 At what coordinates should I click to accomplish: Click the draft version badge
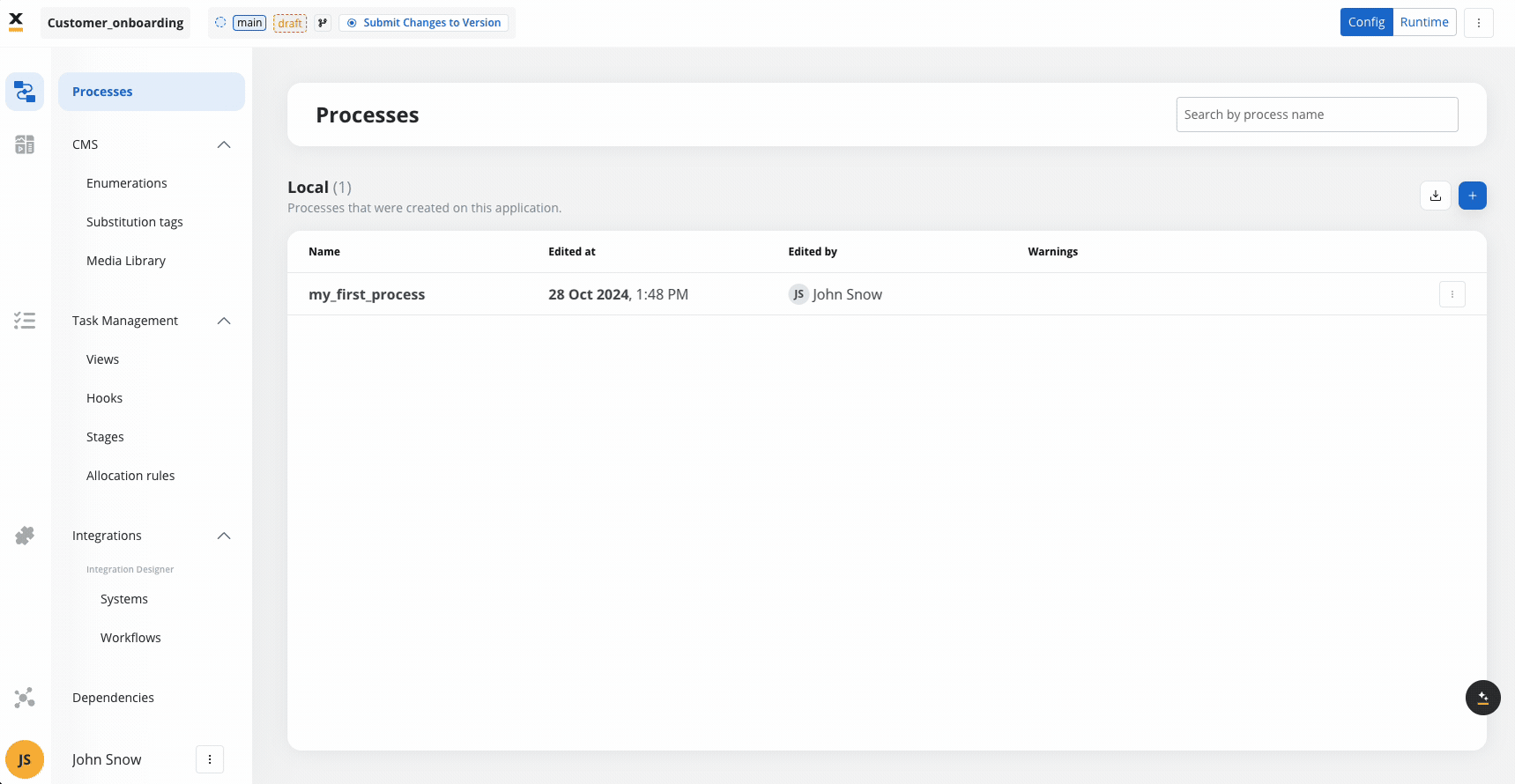[x=290, y=23]
